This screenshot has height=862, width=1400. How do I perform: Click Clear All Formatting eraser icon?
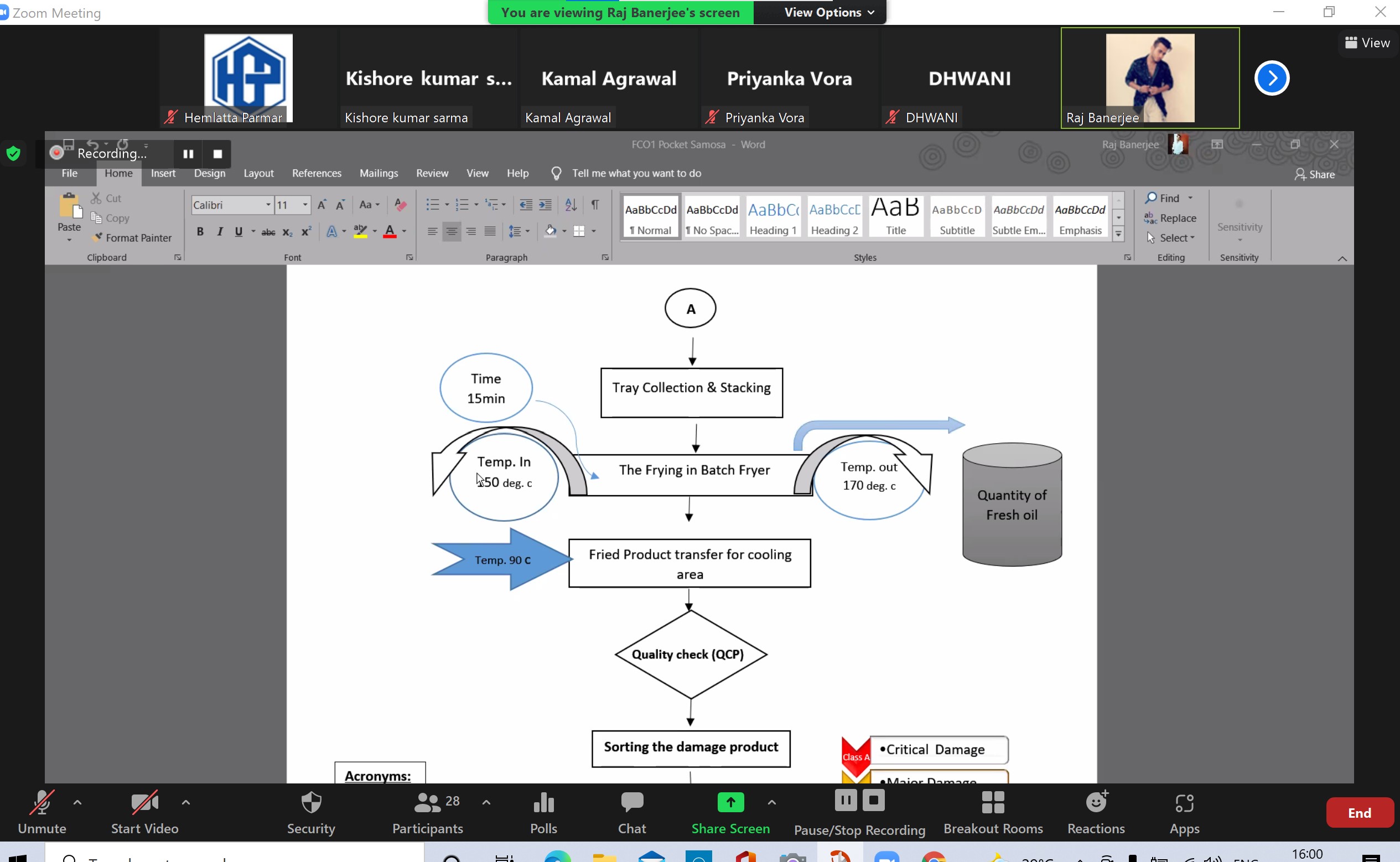pos(401,205)
